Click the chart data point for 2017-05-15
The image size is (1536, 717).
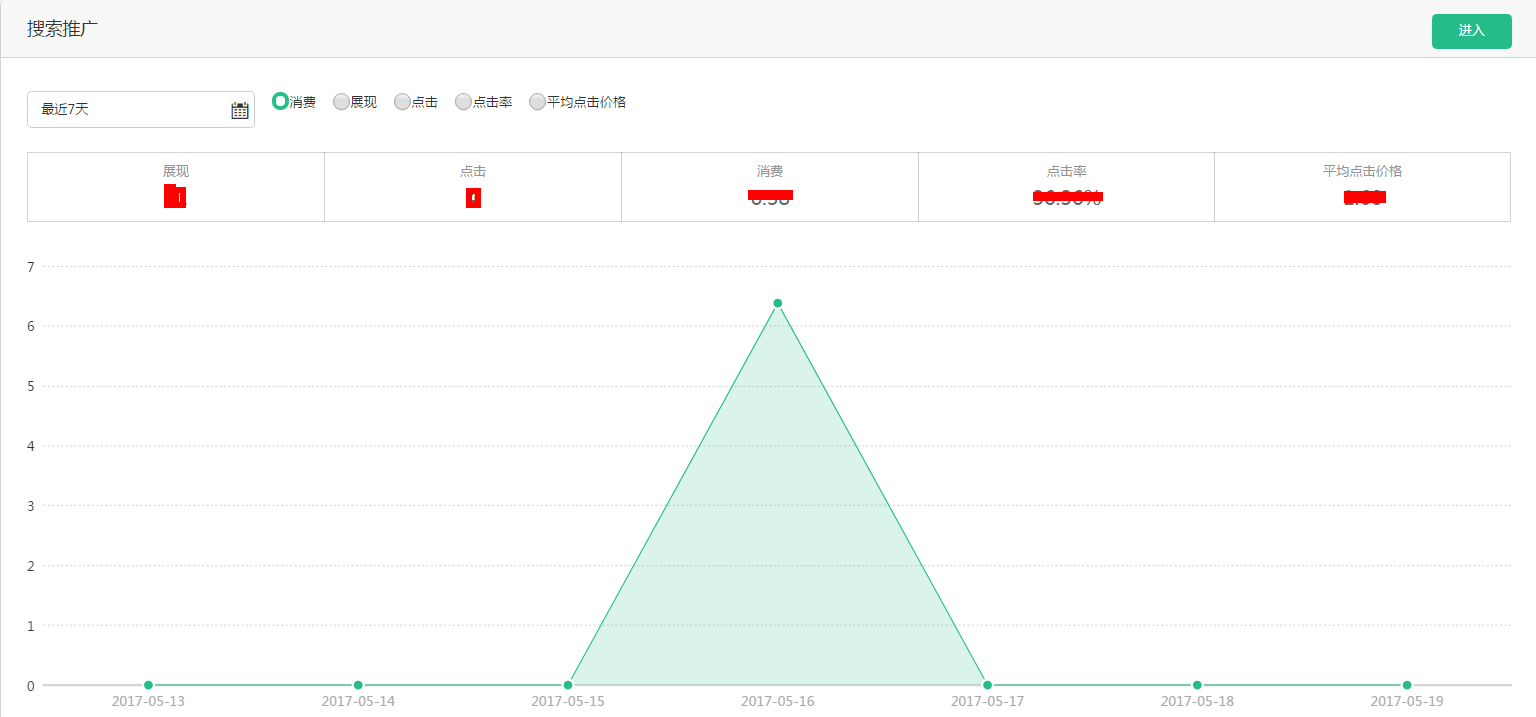pos(568,685)
